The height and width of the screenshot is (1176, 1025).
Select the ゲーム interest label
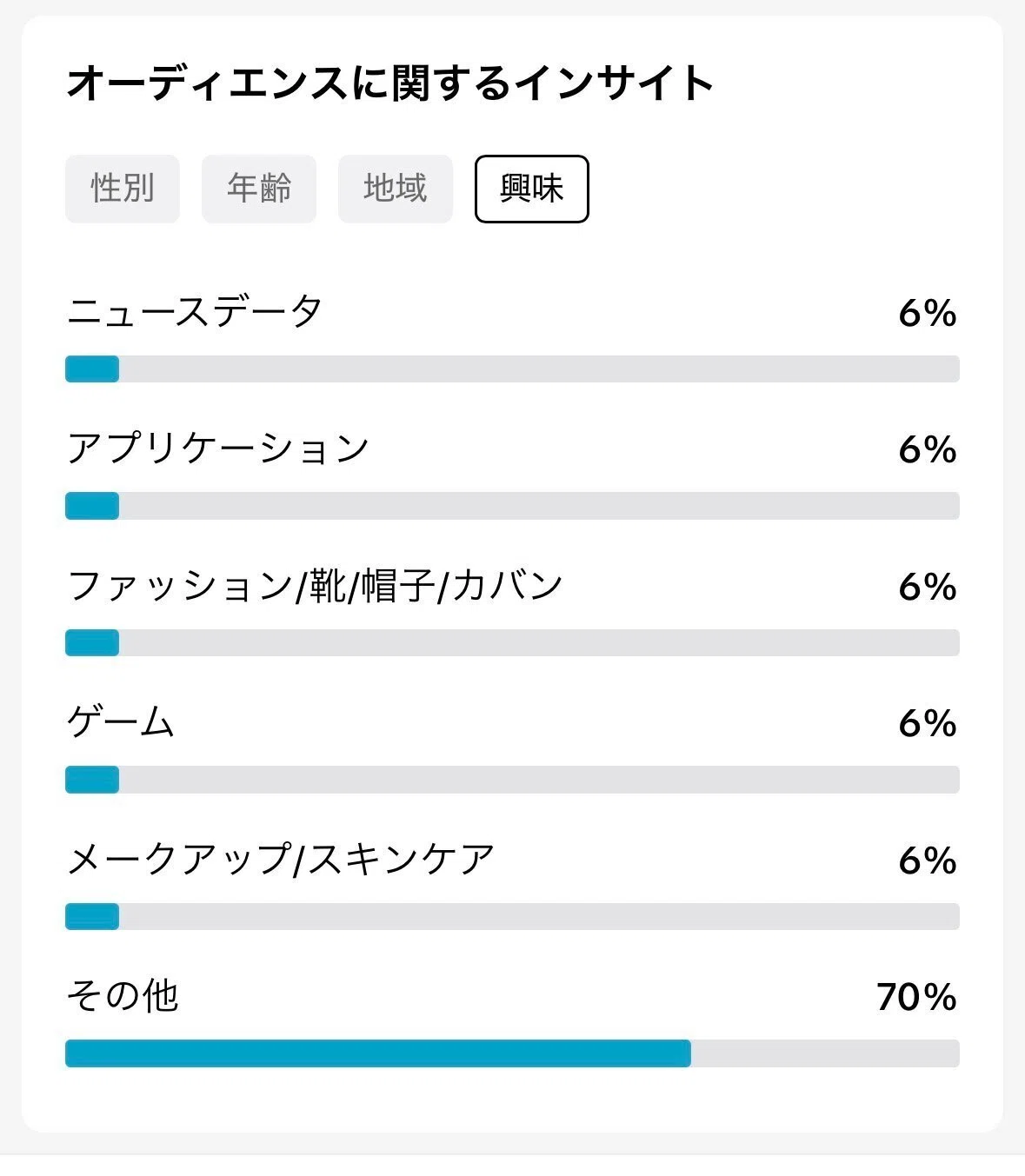click(x=121, y=722)
